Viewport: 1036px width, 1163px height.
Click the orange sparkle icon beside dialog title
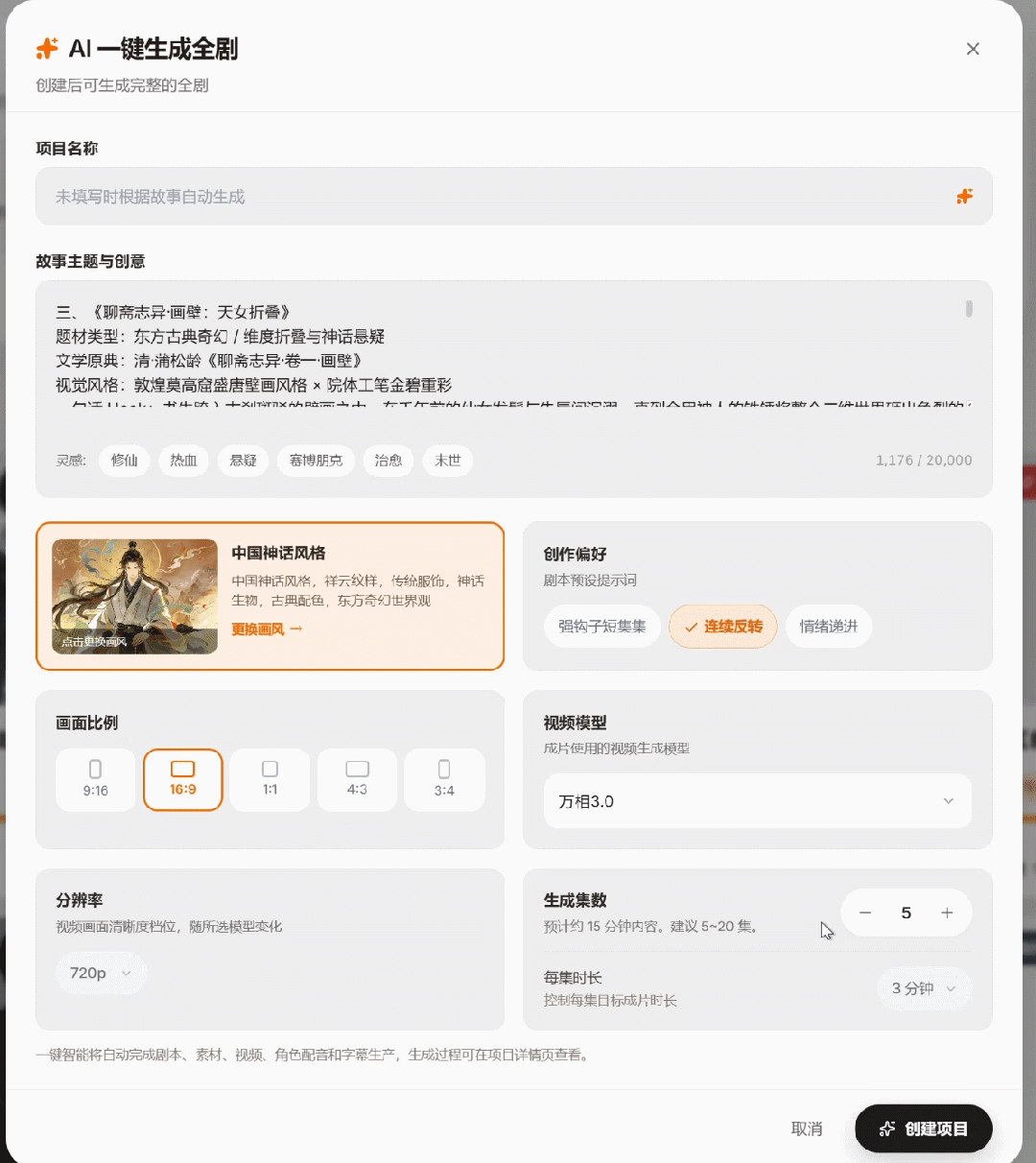pos(47,49)
